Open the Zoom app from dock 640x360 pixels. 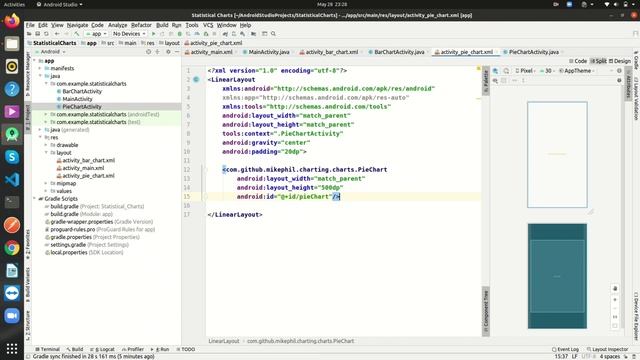[12, 316]
